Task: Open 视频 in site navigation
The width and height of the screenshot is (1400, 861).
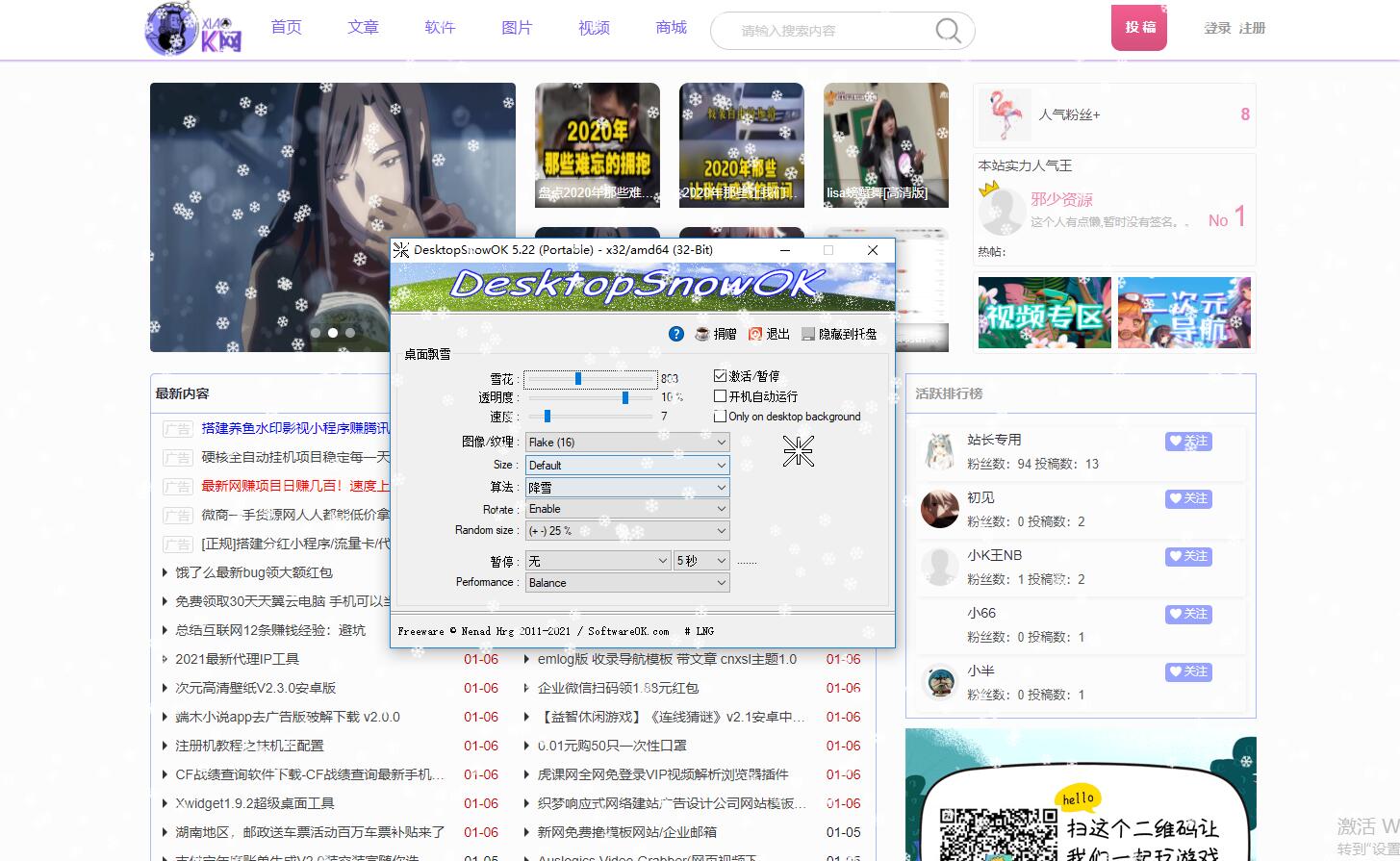Action: [x=594, y=28]
